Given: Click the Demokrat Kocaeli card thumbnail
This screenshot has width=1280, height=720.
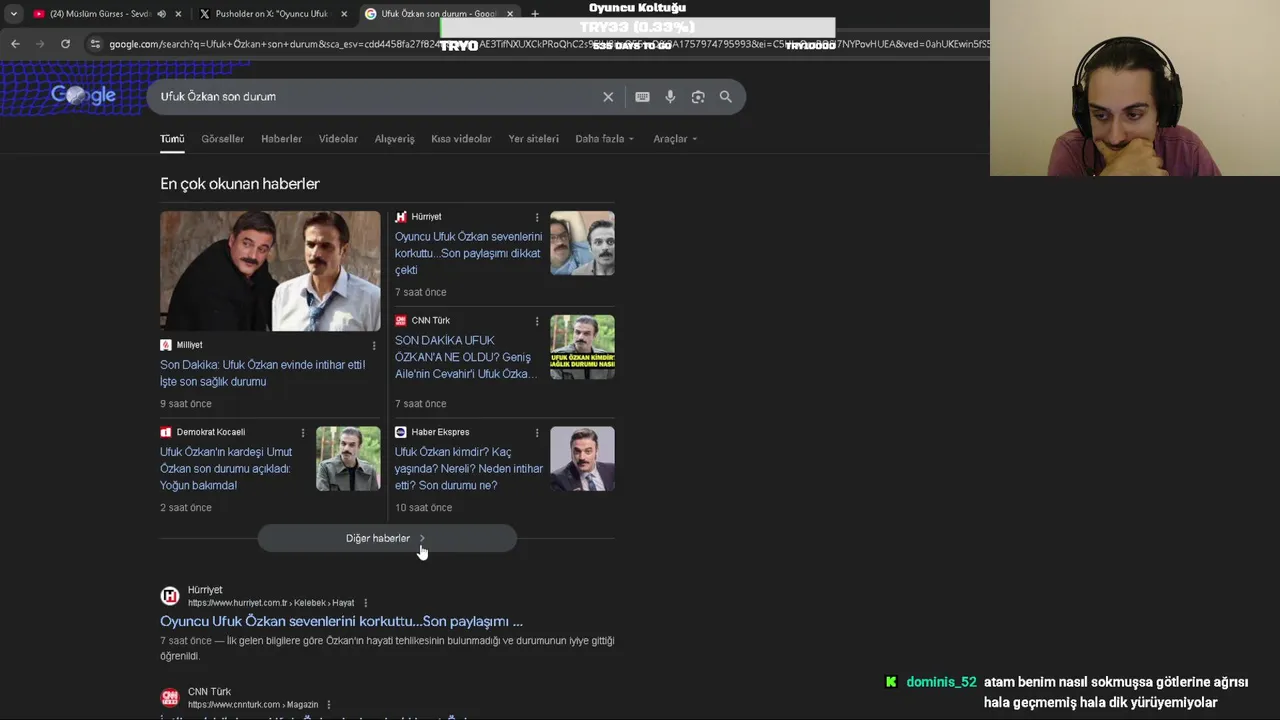Looking at the screenshot, I should [348, 459].
